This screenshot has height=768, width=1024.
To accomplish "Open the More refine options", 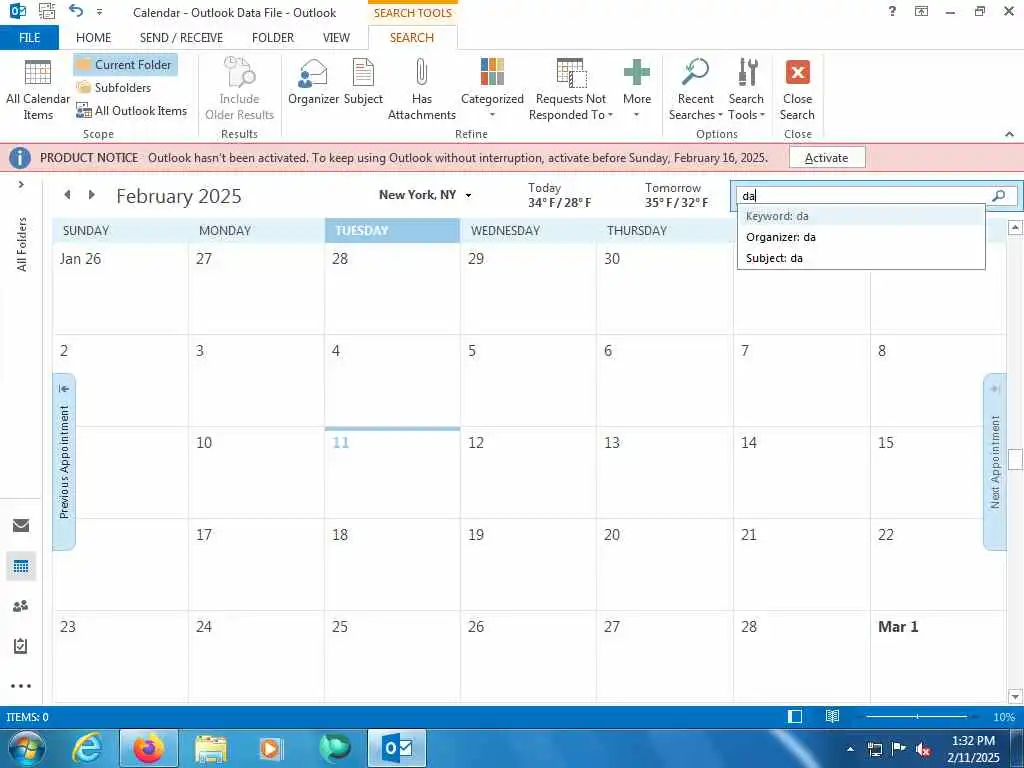I will pos(637,89).
